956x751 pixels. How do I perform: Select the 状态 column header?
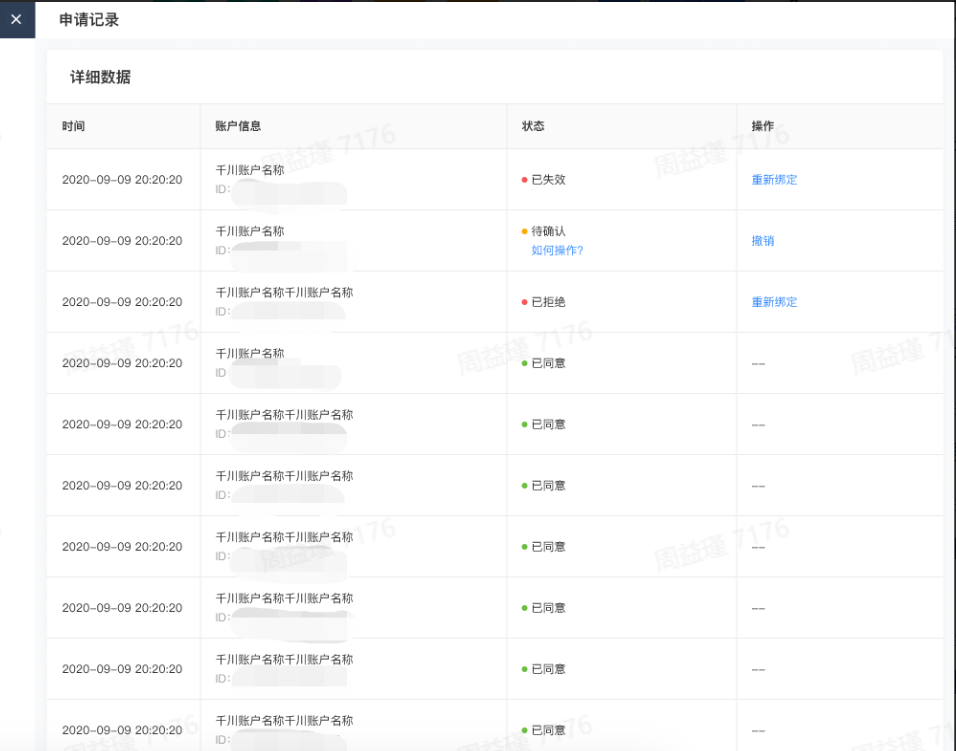click(x=533, y=126)
